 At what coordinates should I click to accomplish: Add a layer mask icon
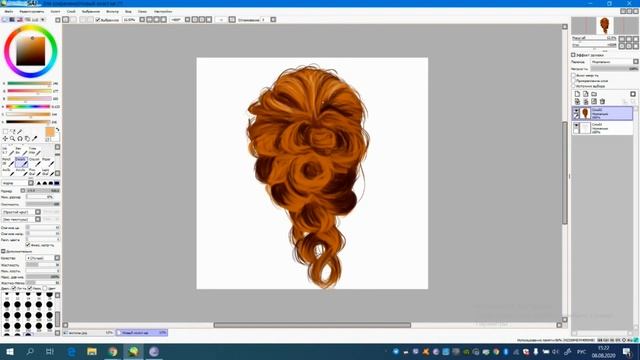(633, 94)
